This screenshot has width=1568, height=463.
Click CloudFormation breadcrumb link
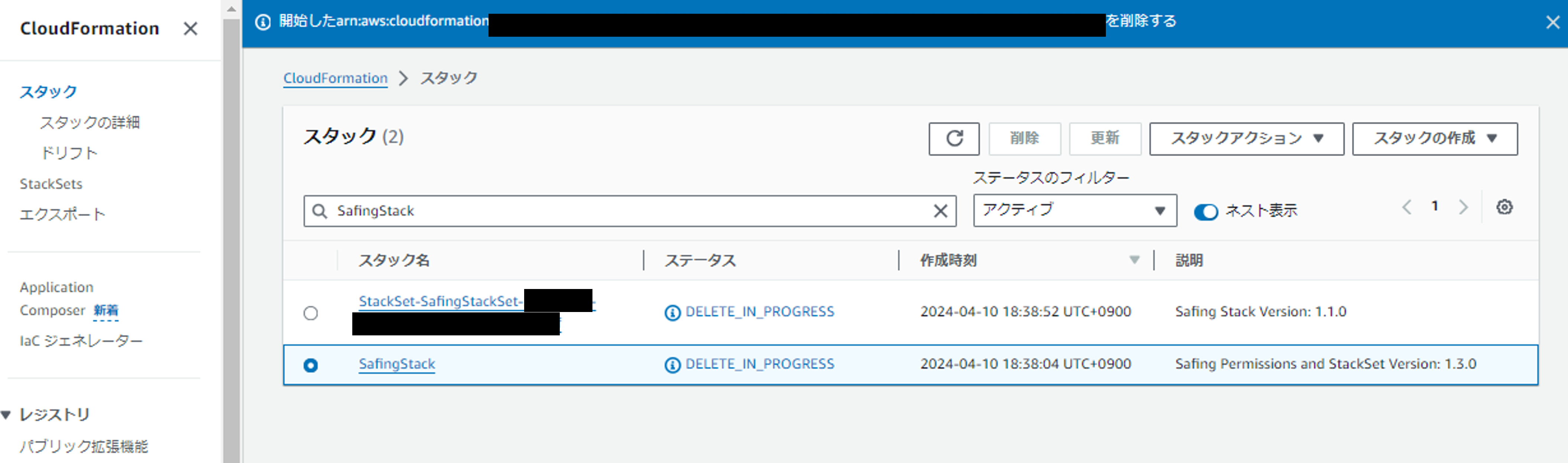tap(336, 79)
